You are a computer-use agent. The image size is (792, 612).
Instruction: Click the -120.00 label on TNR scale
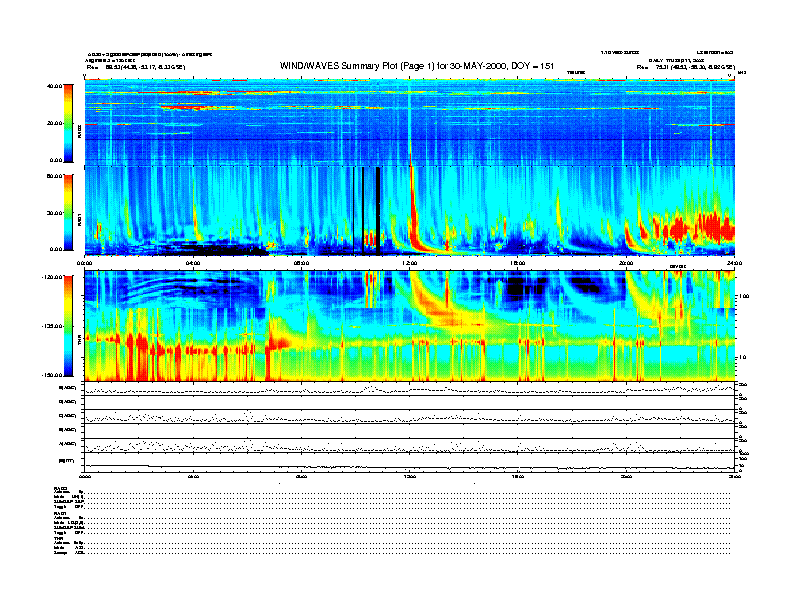53,277
